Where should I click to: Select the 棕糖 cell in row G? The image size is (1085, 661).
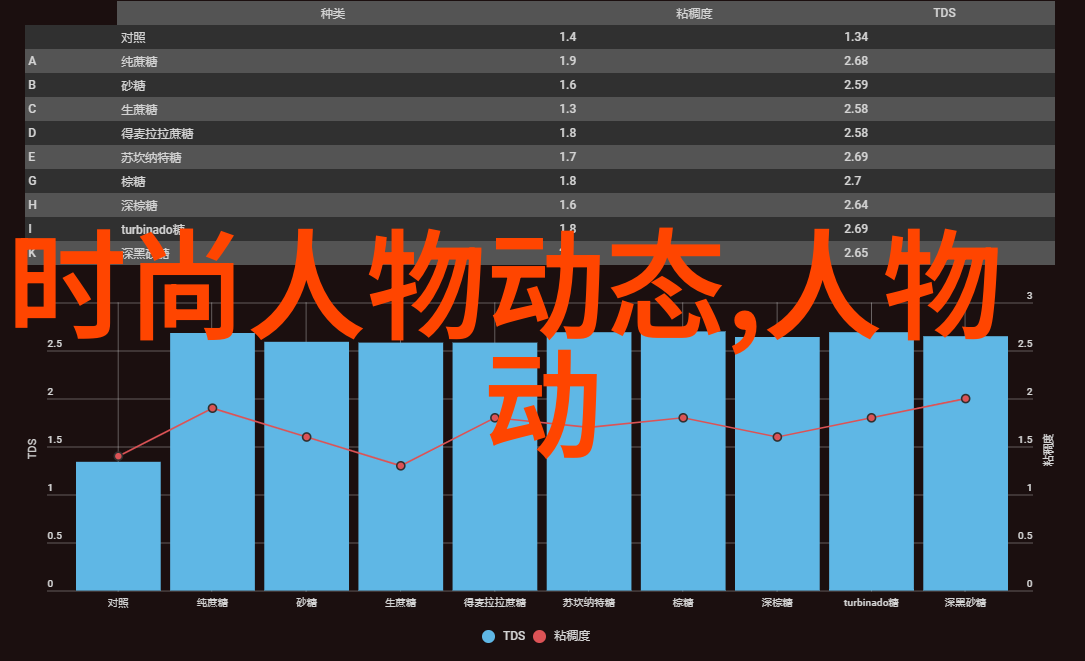(133, 181)
